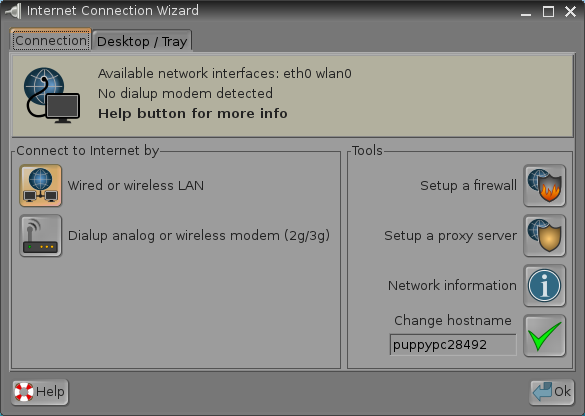The width and height of the screenshot is (585, 416).
Task: Maximize the Internet Connection Wizard window
Action: (548, 12)
